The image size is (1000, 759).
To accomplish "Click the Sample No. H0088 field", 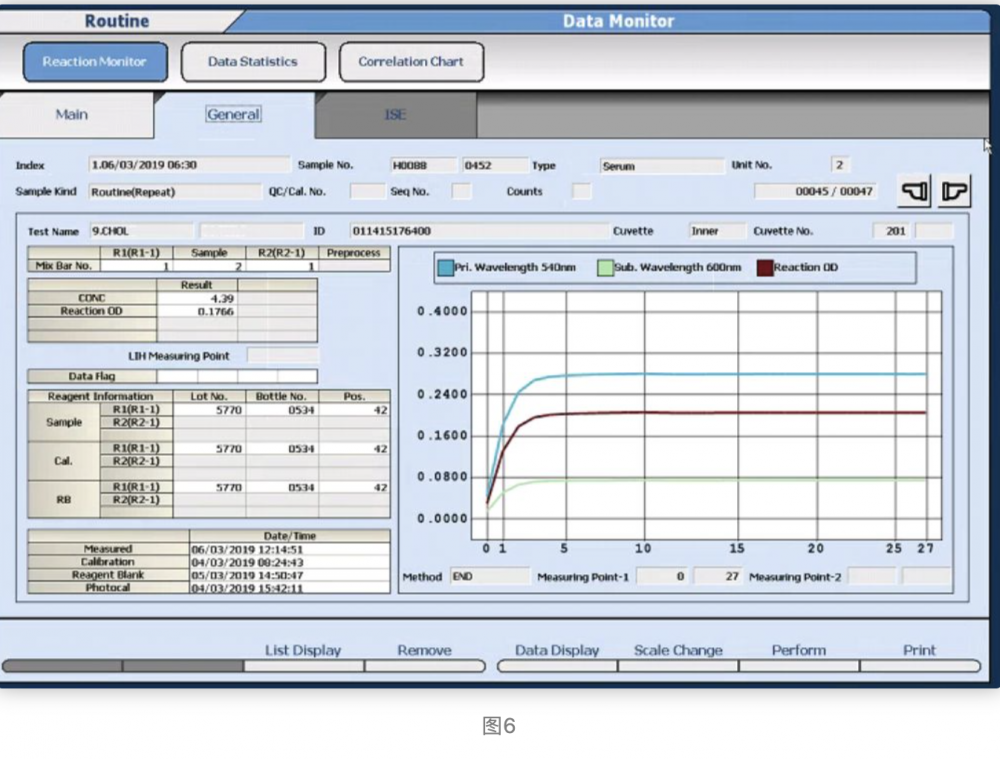I will point(423,166).
